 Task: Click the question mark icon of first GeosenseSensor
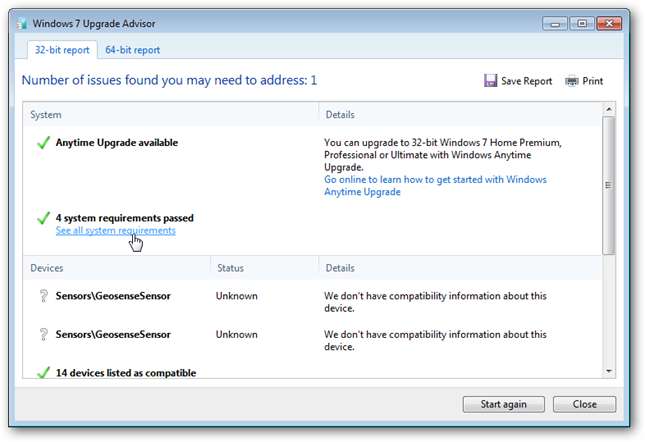43,296
